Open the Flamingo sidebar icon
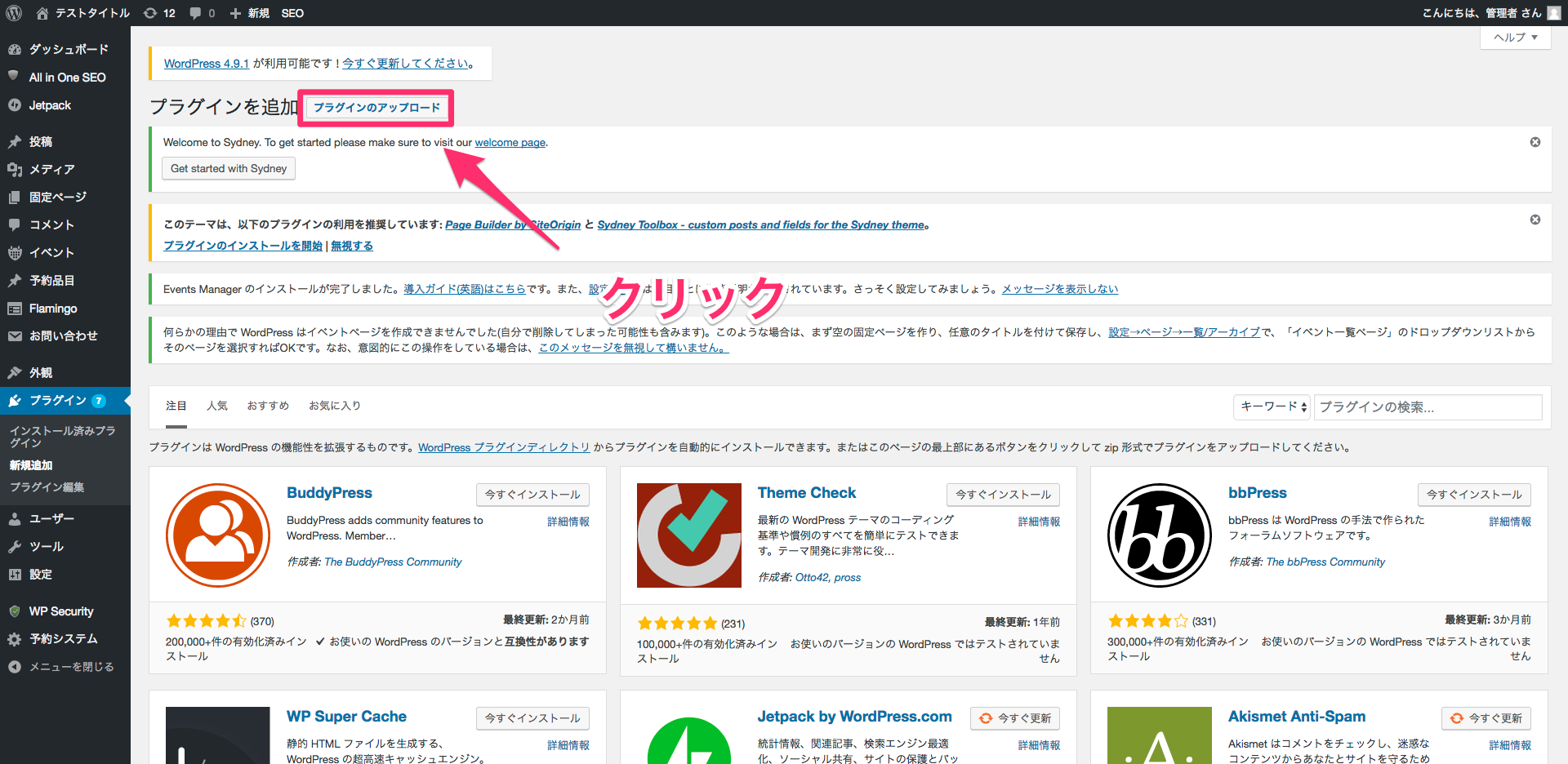 coord(14,309)
